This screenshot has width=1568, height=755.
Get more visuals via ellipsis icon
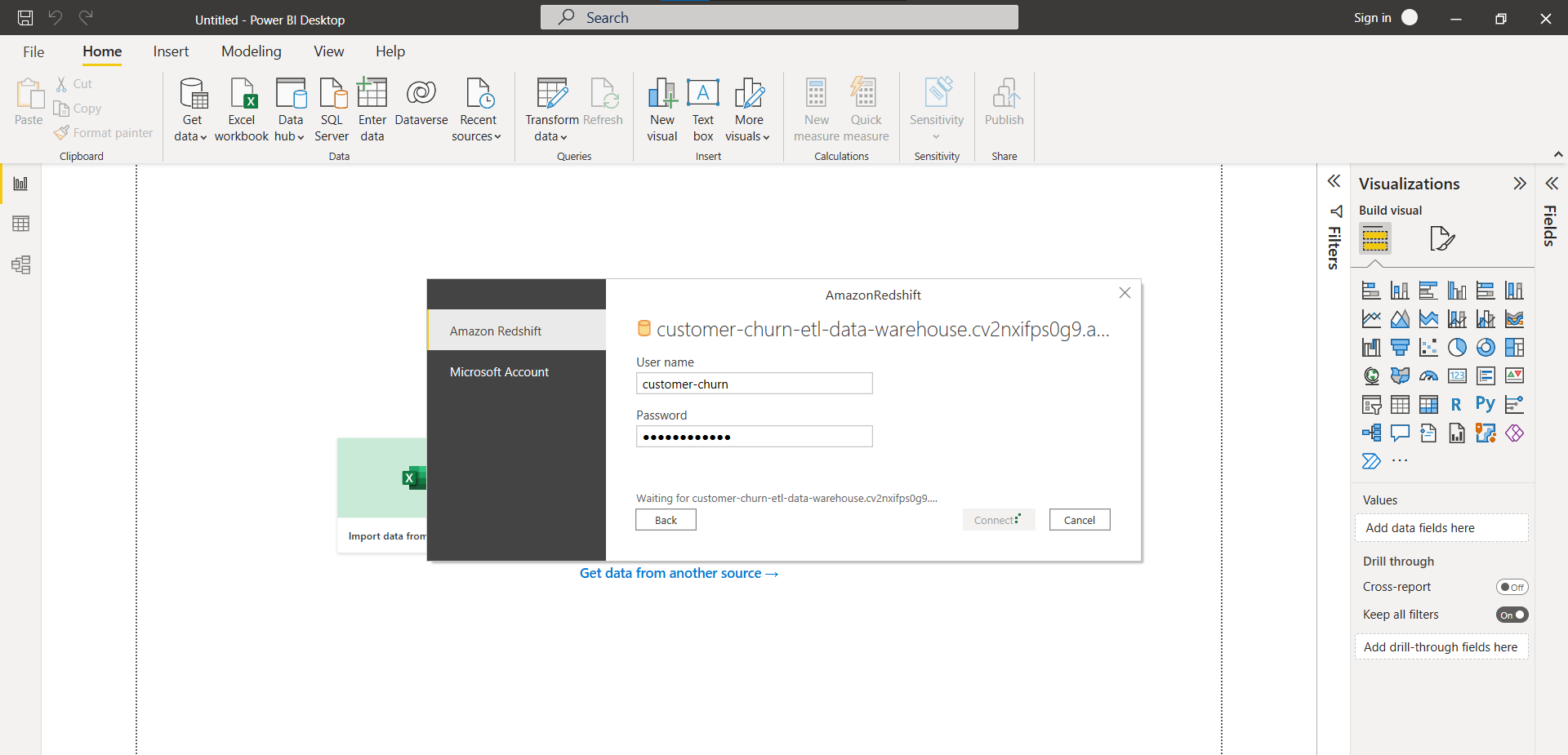click(x=1400, y=461)
